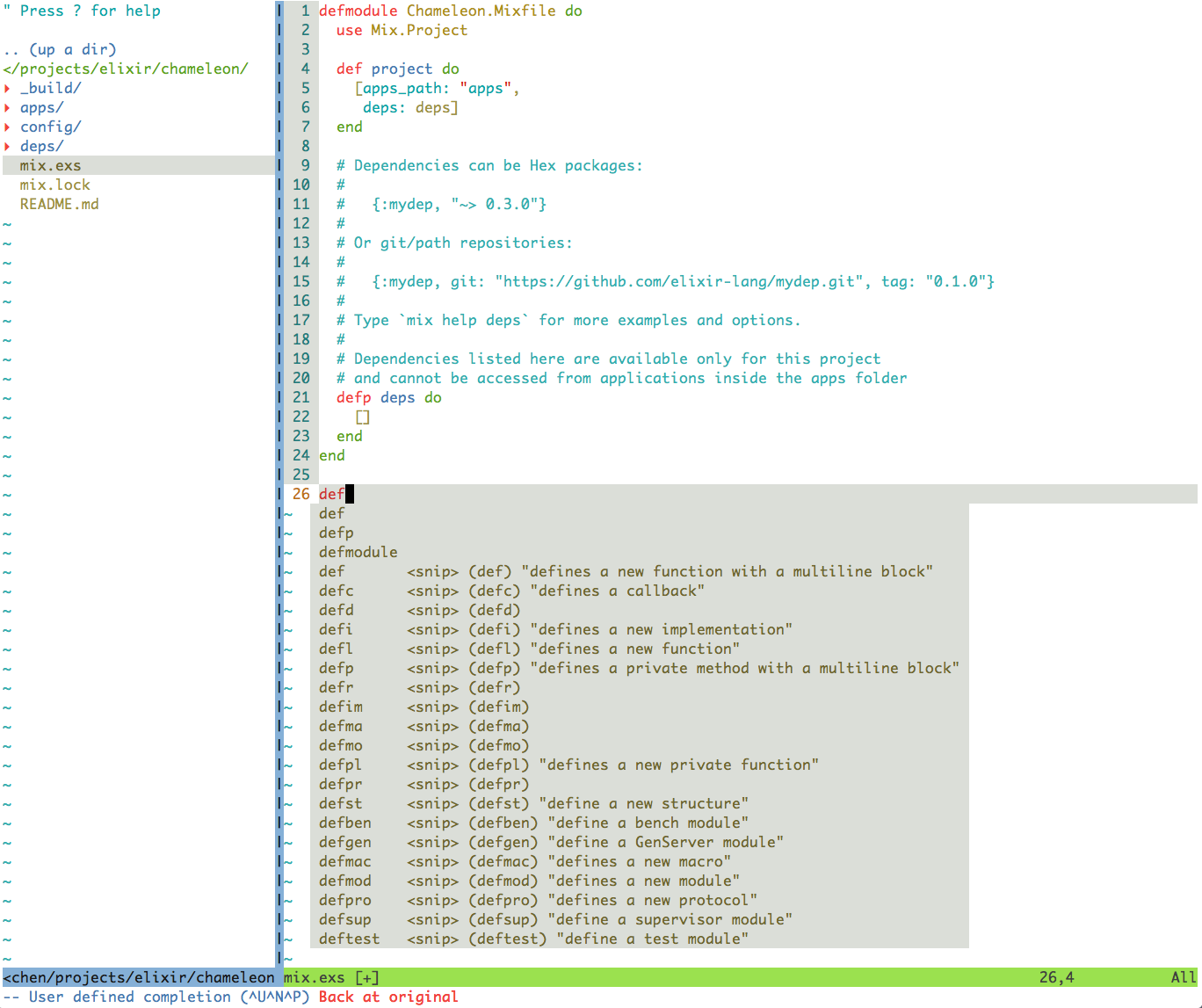This screenshot has height=1008, width=1202.
Task: Click line number 26 in the gutter
Action: click(x=301, y=494)
